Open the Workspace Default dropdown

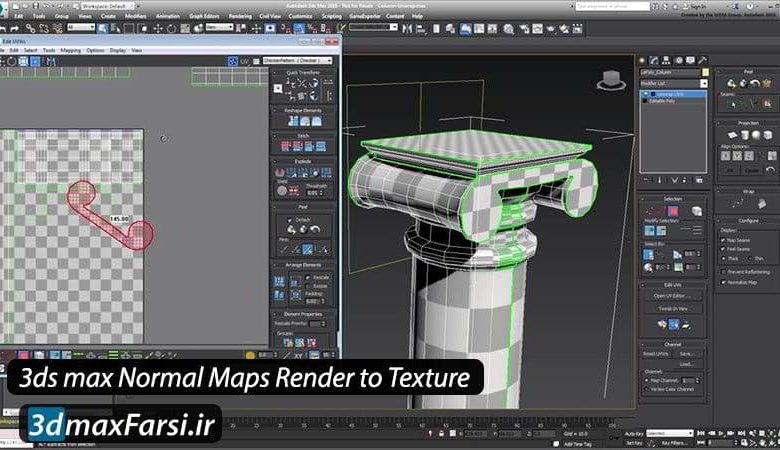coord(107,6)
